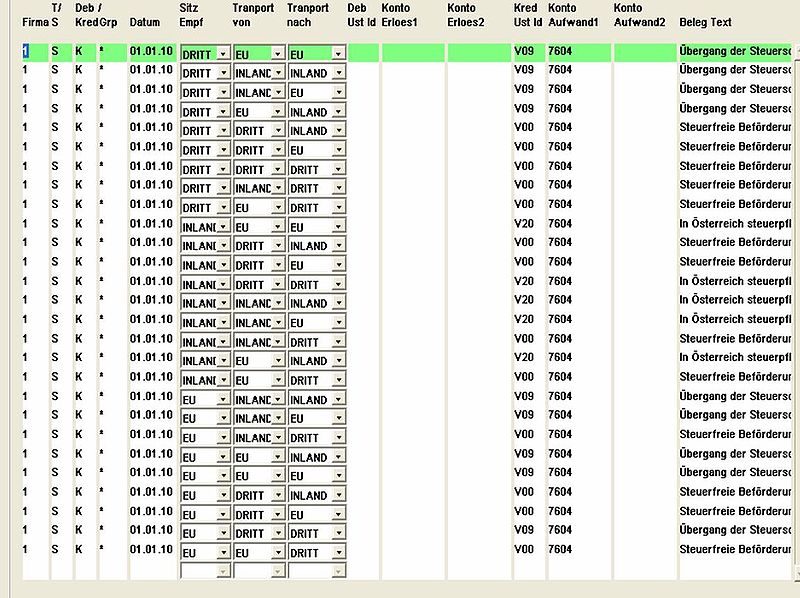
Task: Open Tranport von dropdown in row DRITT, EU, INLAND
Action: click(278, 112)
